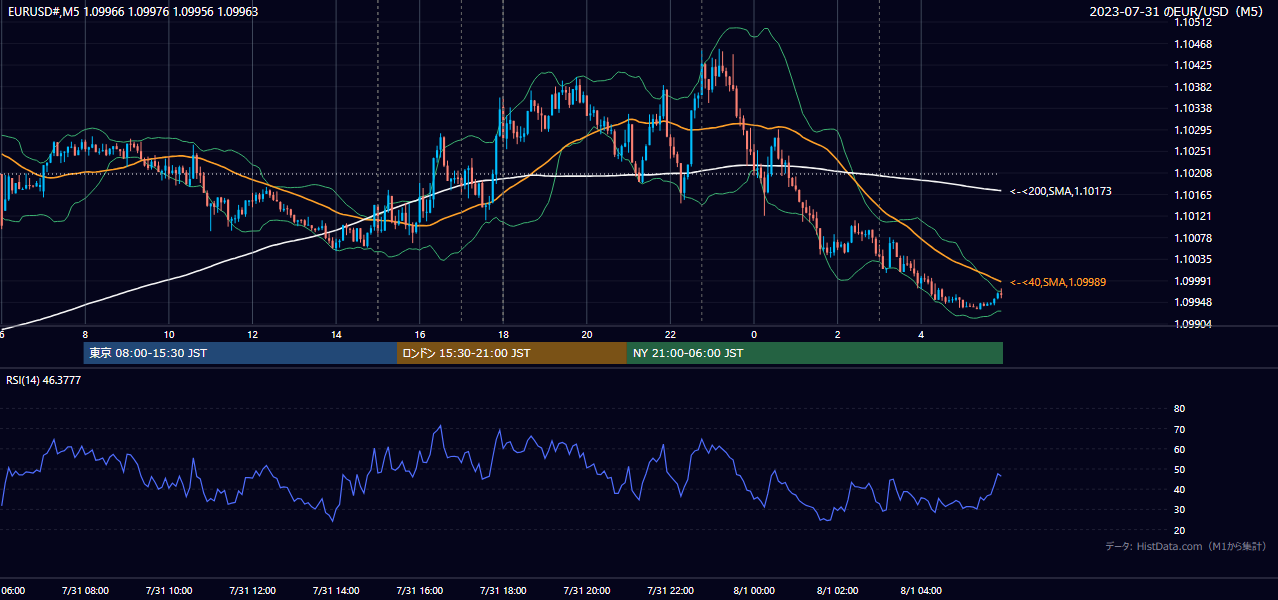Select the NY 21:00-06:00 JST session bar
Screen dimensions: 1278x600
815,353
